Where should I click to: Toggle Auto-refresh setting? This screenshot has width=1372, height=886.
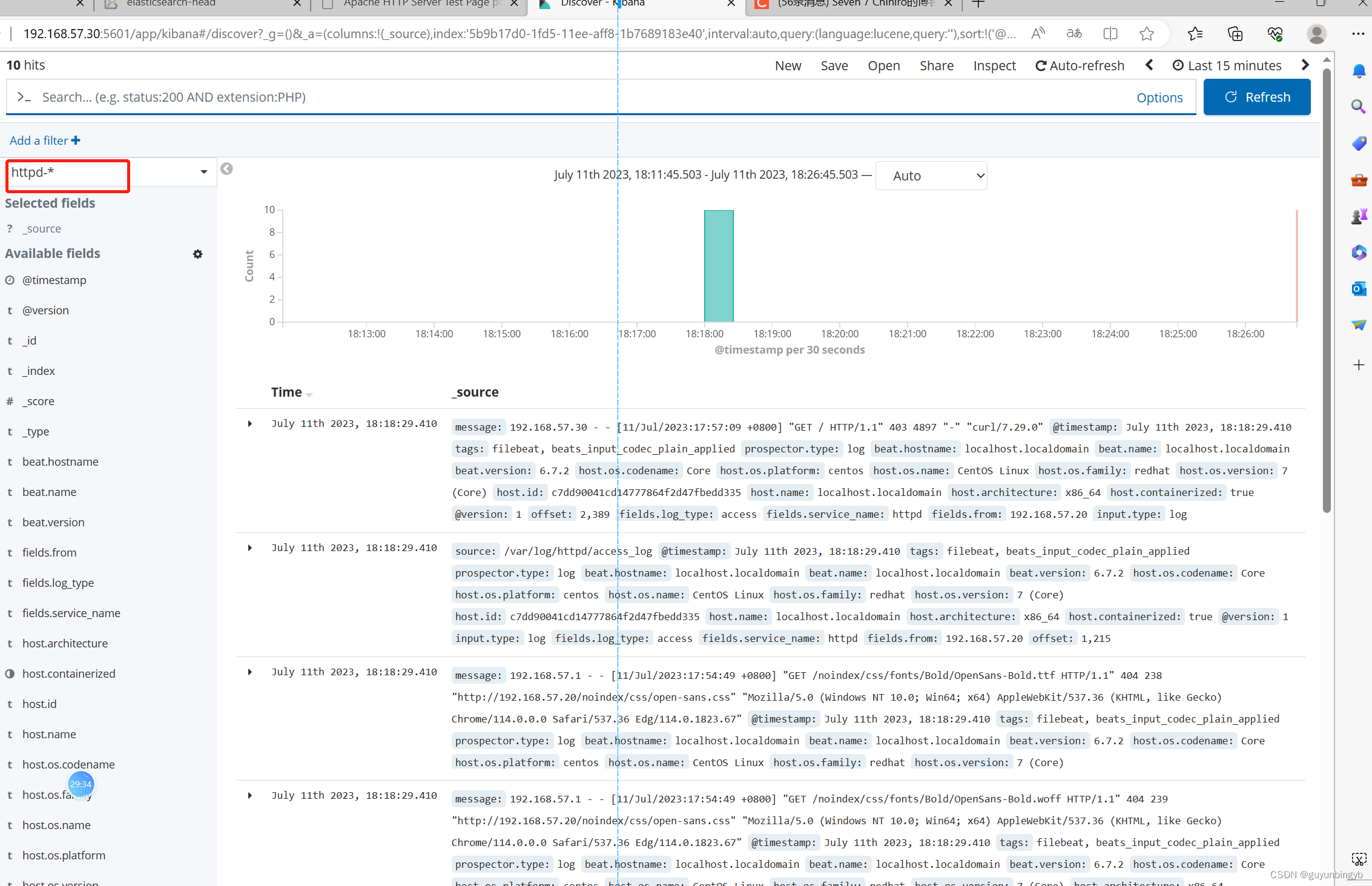(x=1080, y=65)
